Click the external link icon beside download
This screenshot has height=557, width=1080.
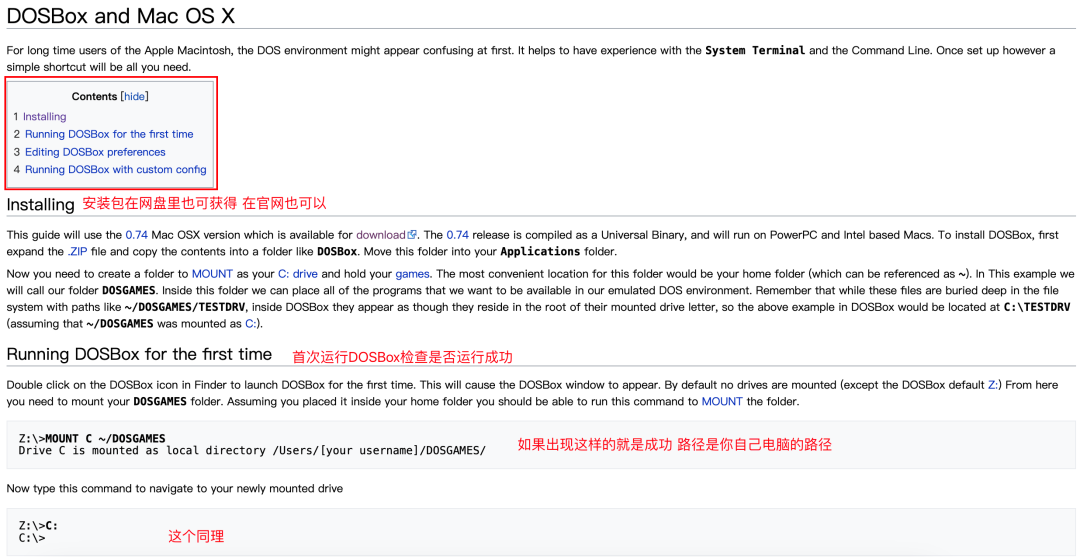(x=412, y=235)
